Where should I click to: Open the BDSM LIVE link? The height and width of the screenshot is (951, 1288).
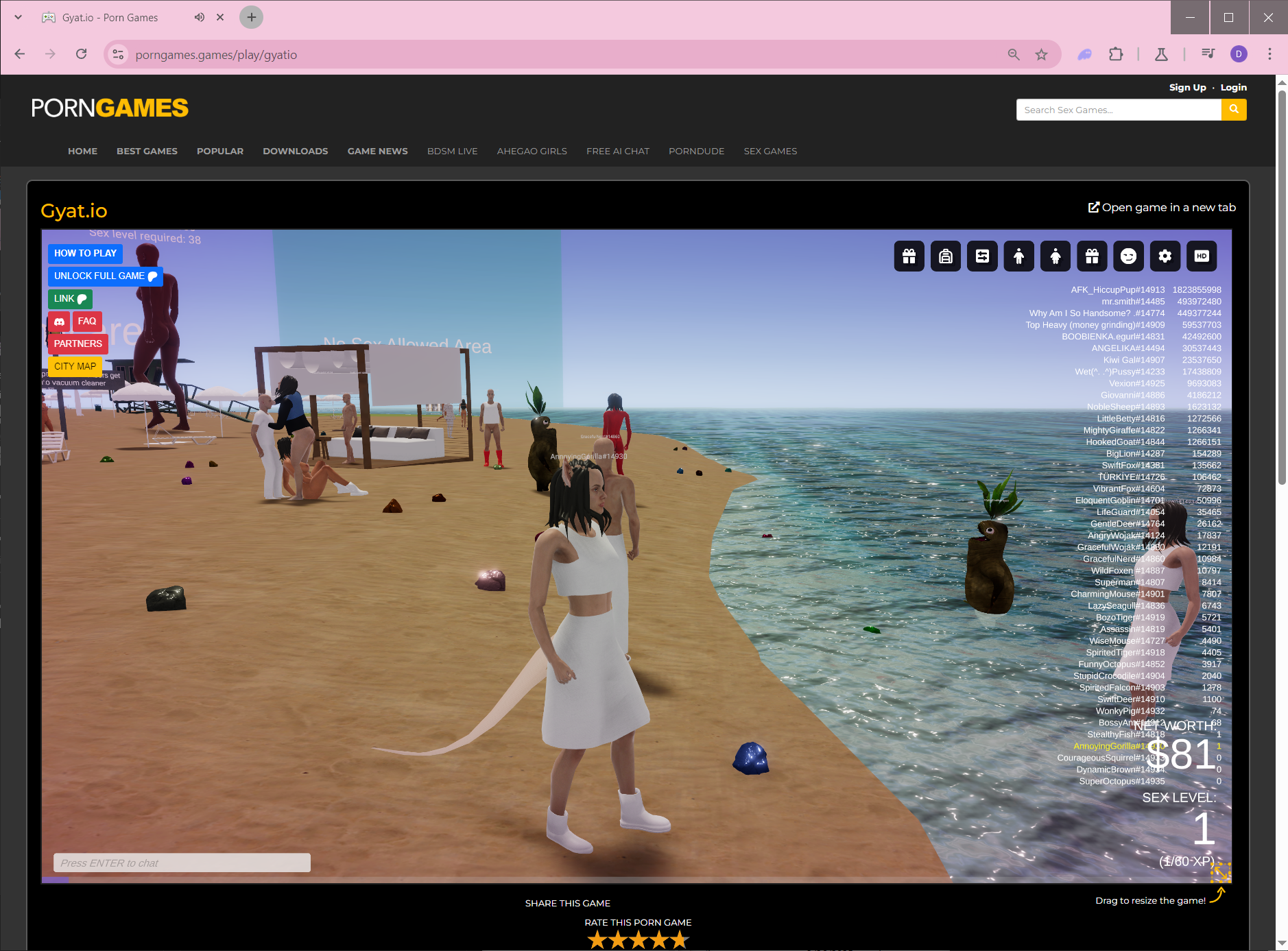[x=453, y=151]
